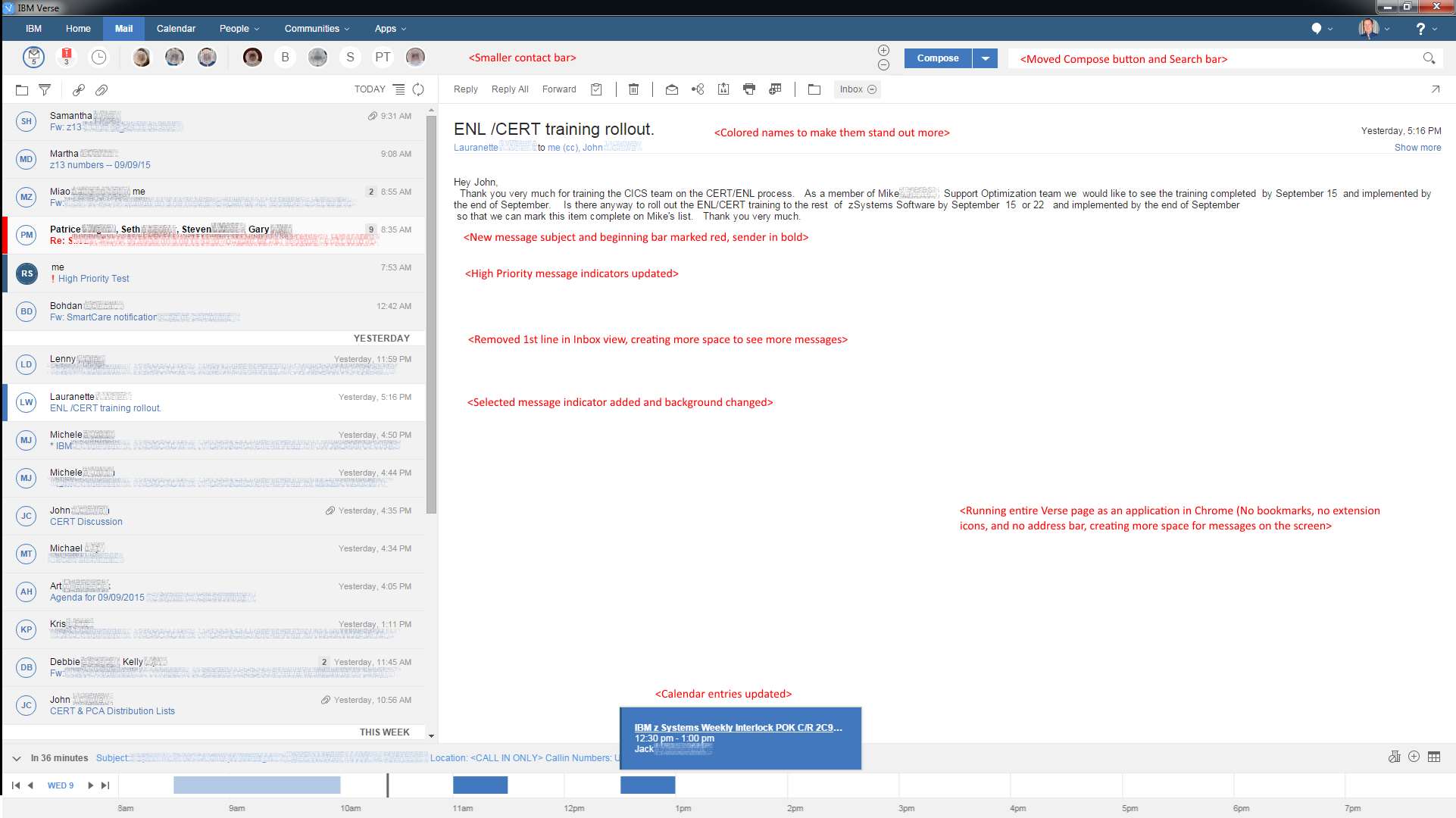Open the folders icon above the message list
1456x818 pixels.
tap(22, 90)
